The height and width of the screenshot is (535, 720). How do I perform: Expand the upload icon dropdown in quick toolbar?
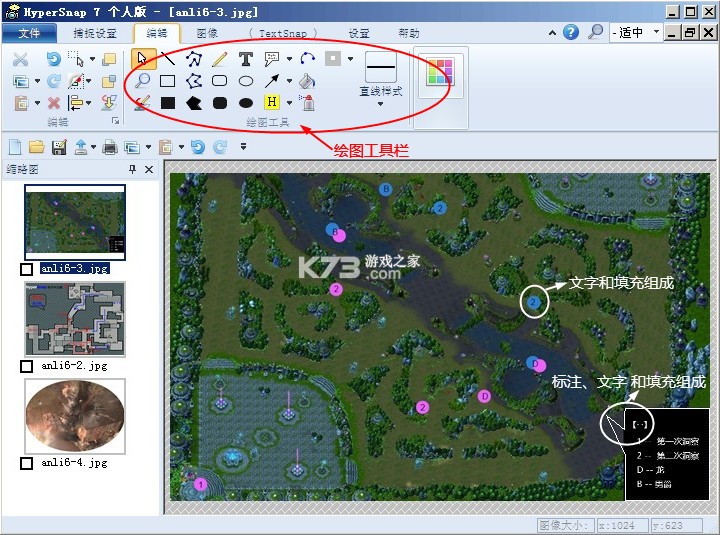(94, 147)
